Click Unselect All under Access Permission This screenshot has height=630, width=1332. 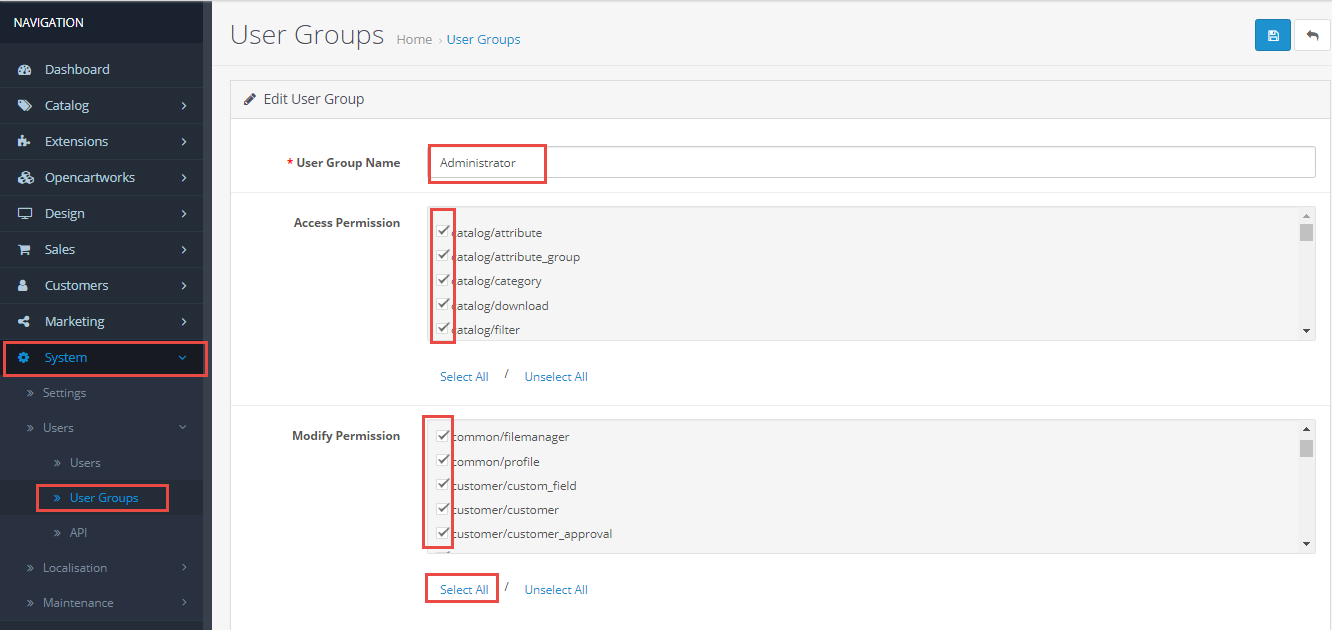[x=556, y=377]
